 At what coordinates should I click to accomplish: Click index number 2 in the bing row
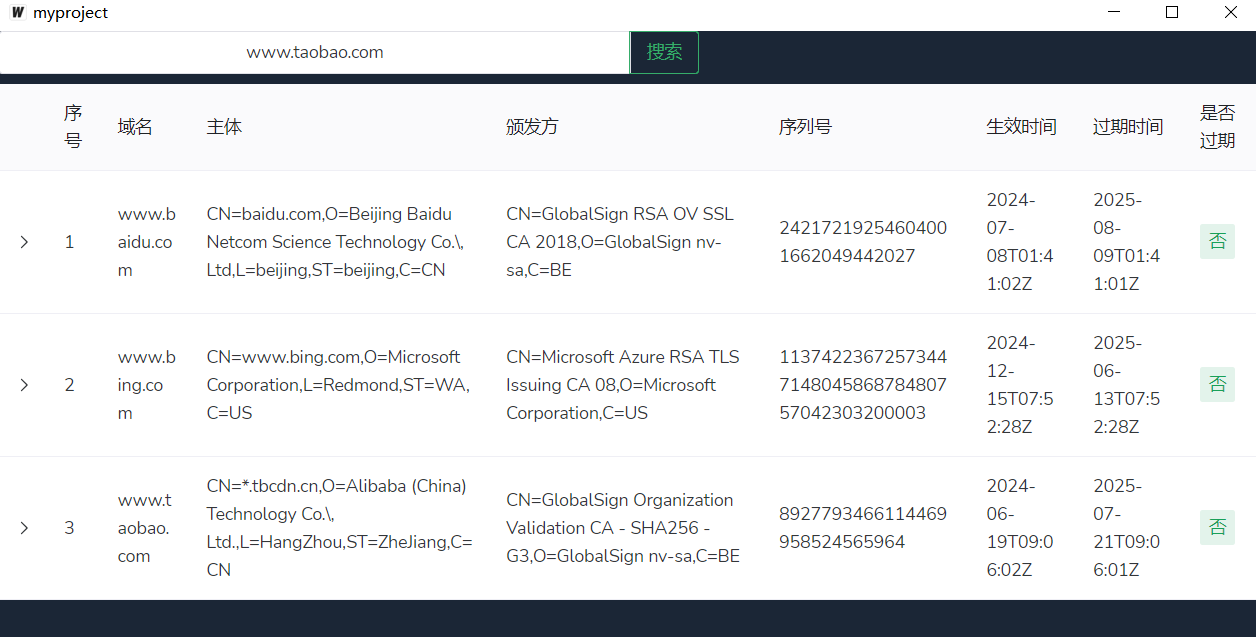coord(69,385)
